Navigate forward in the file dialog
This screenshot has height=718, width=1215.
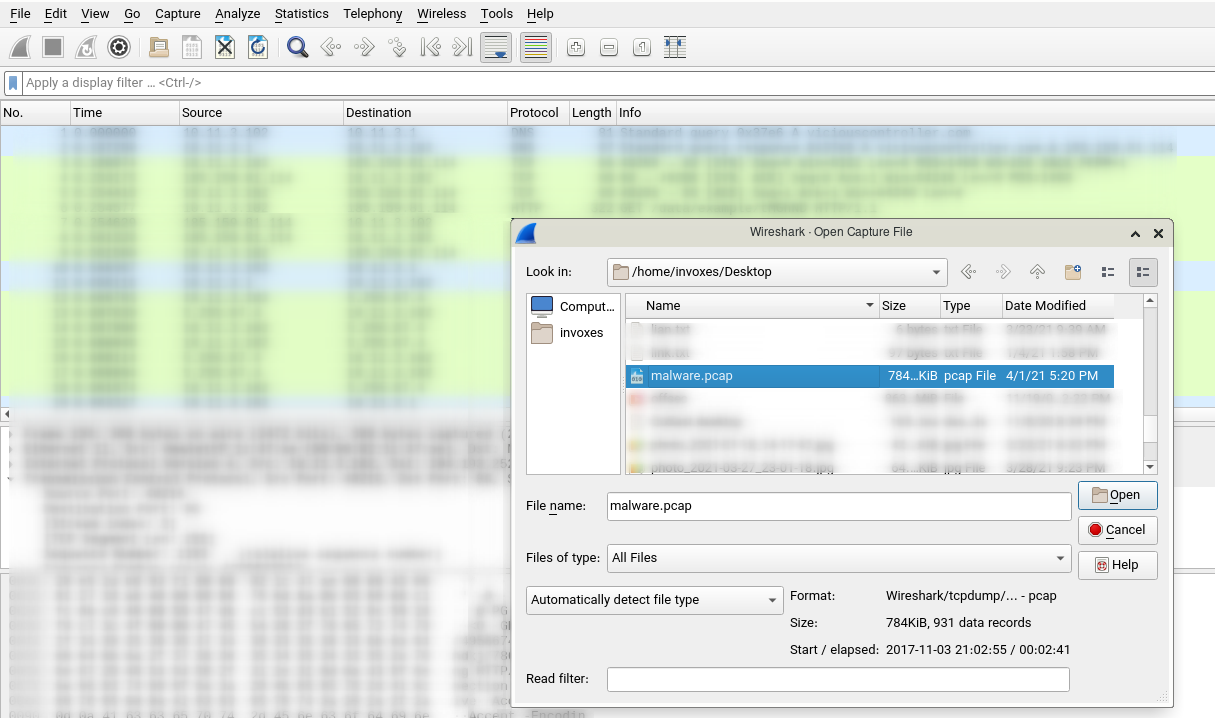1002,272
